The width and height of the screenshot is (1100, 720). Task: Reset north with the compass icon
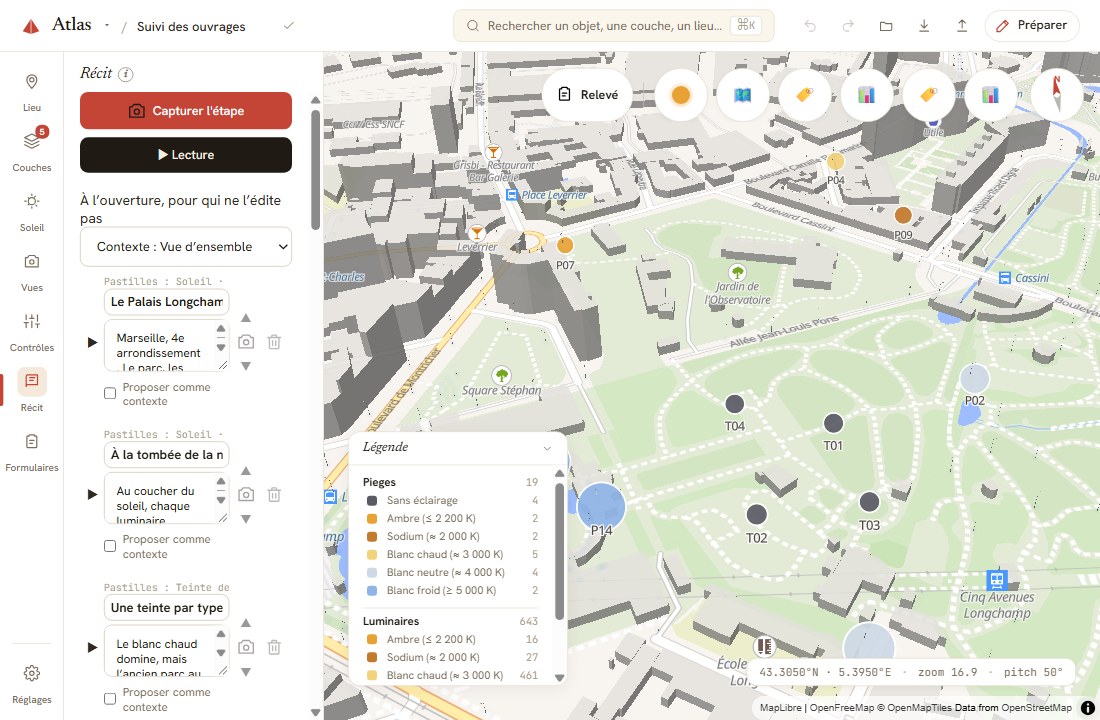(x=1057, y=95)
